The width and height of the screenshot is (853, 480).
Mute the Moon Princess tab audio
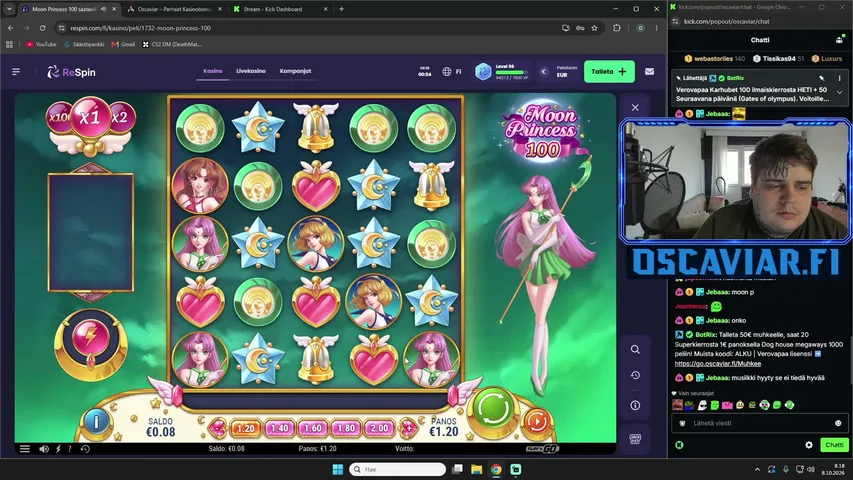tap(103, 9)
